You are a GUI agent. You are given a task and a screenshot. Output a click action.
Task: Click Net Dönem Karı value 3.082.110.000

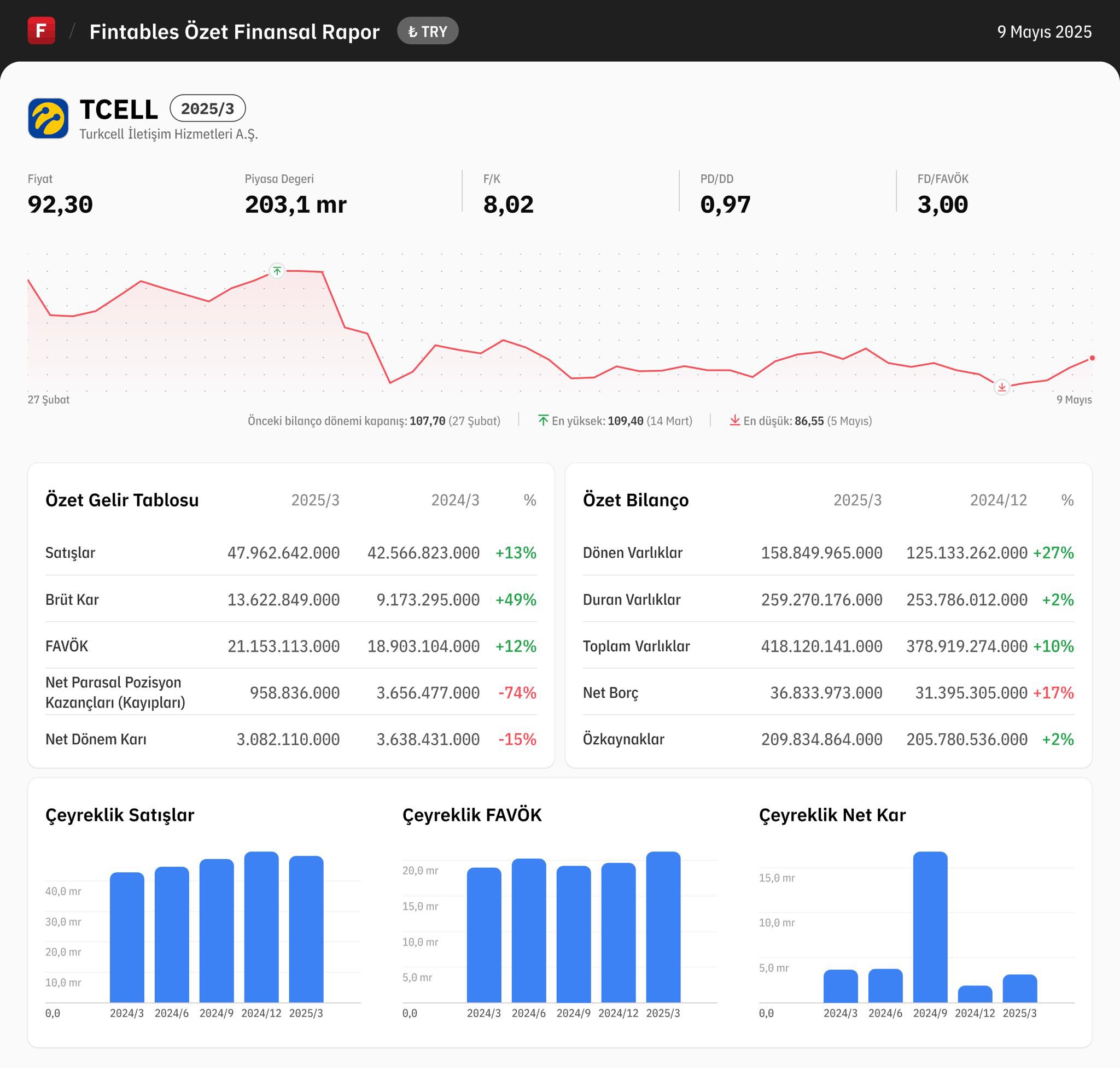pyautogui.click(x=288, y=739)
